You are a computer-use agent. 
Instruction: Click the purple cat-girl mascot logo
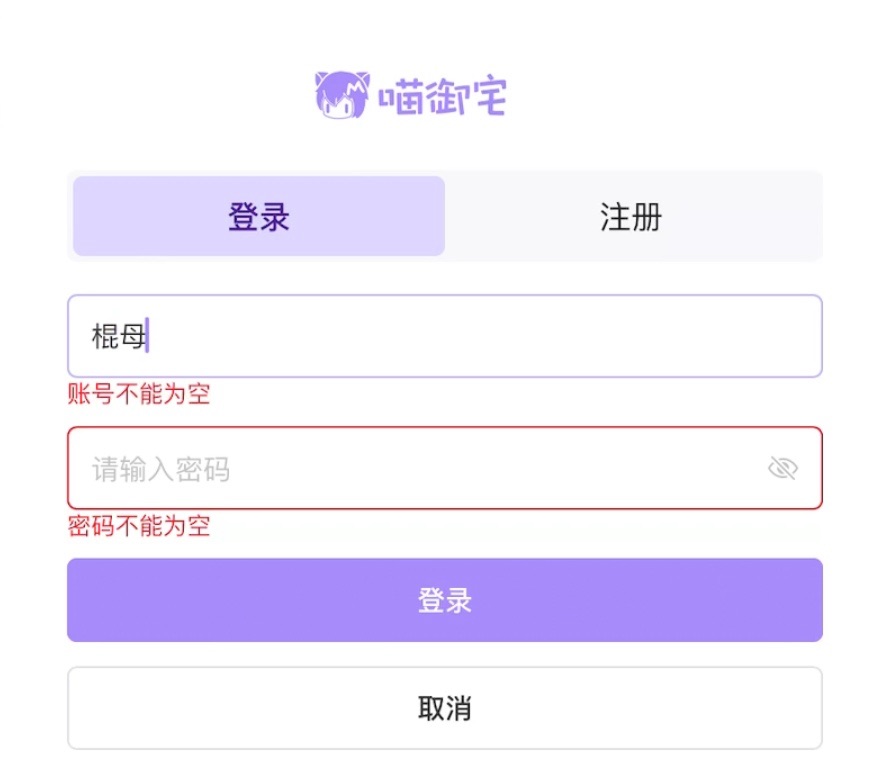click(342, 95)
